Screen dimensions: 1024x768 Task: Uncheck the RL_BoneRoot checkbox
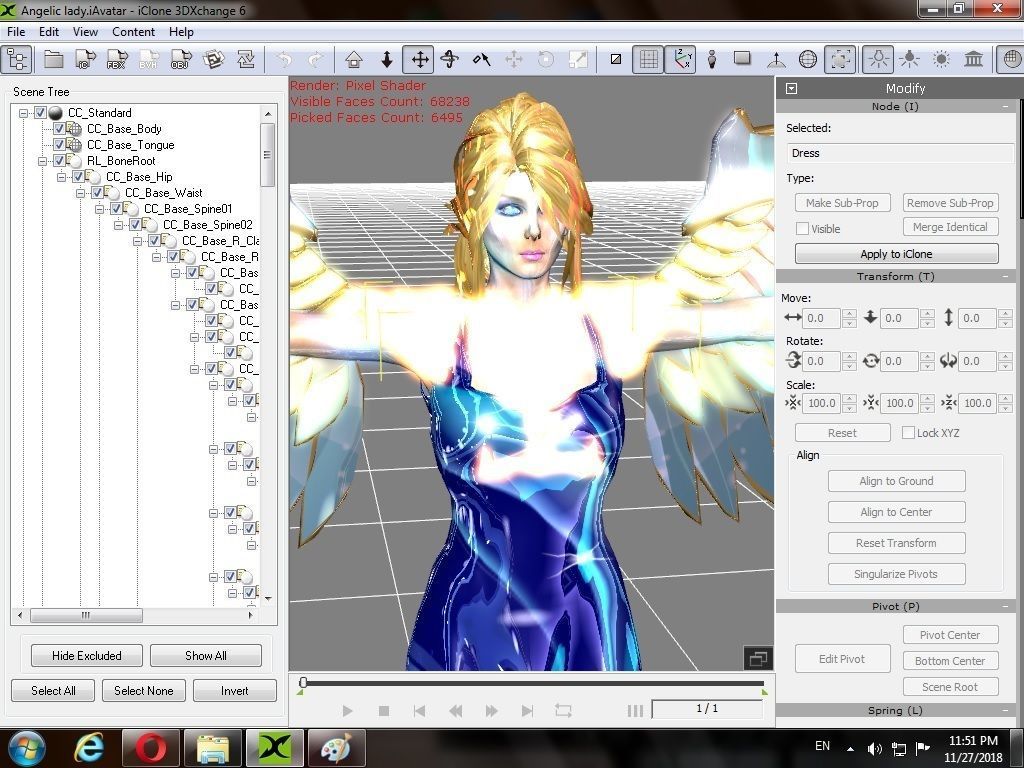(x=59, y=161)
